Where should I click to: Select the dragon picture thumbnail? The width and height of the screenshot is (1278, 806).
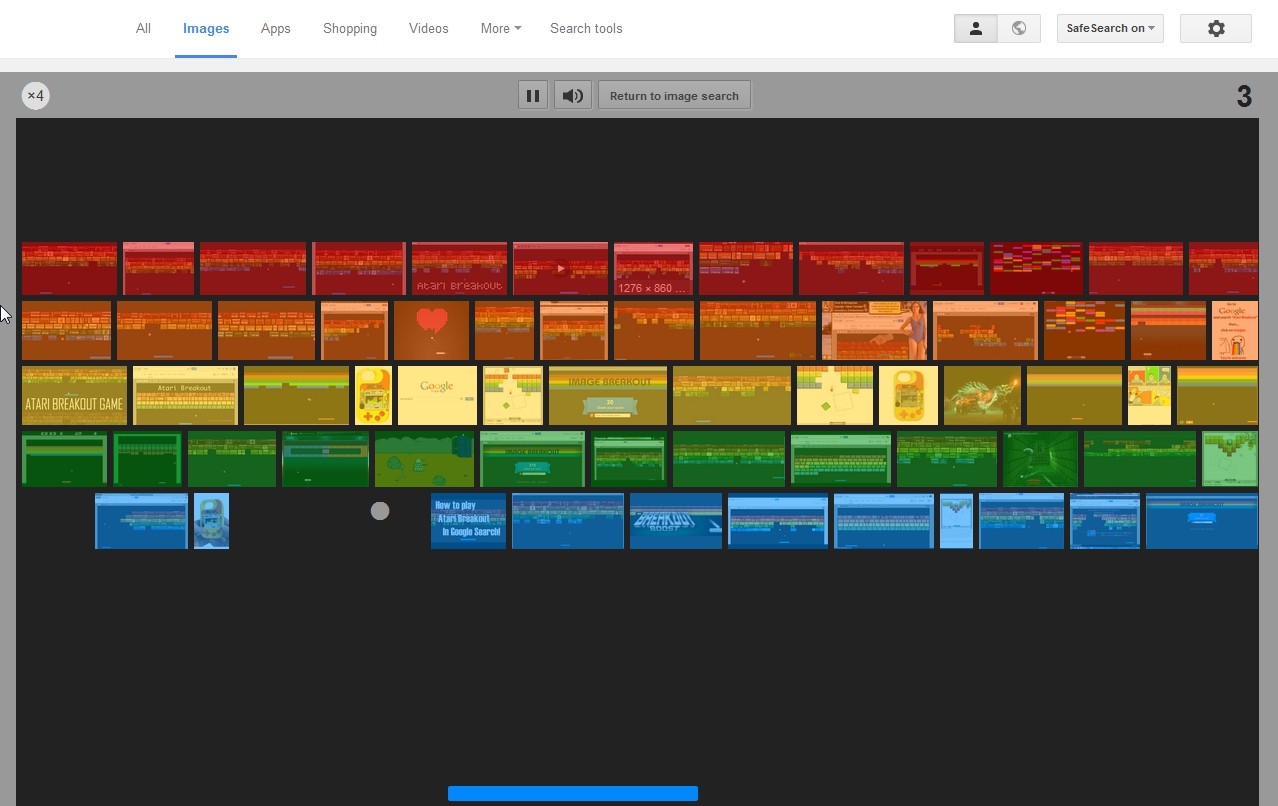coord(982,396)
